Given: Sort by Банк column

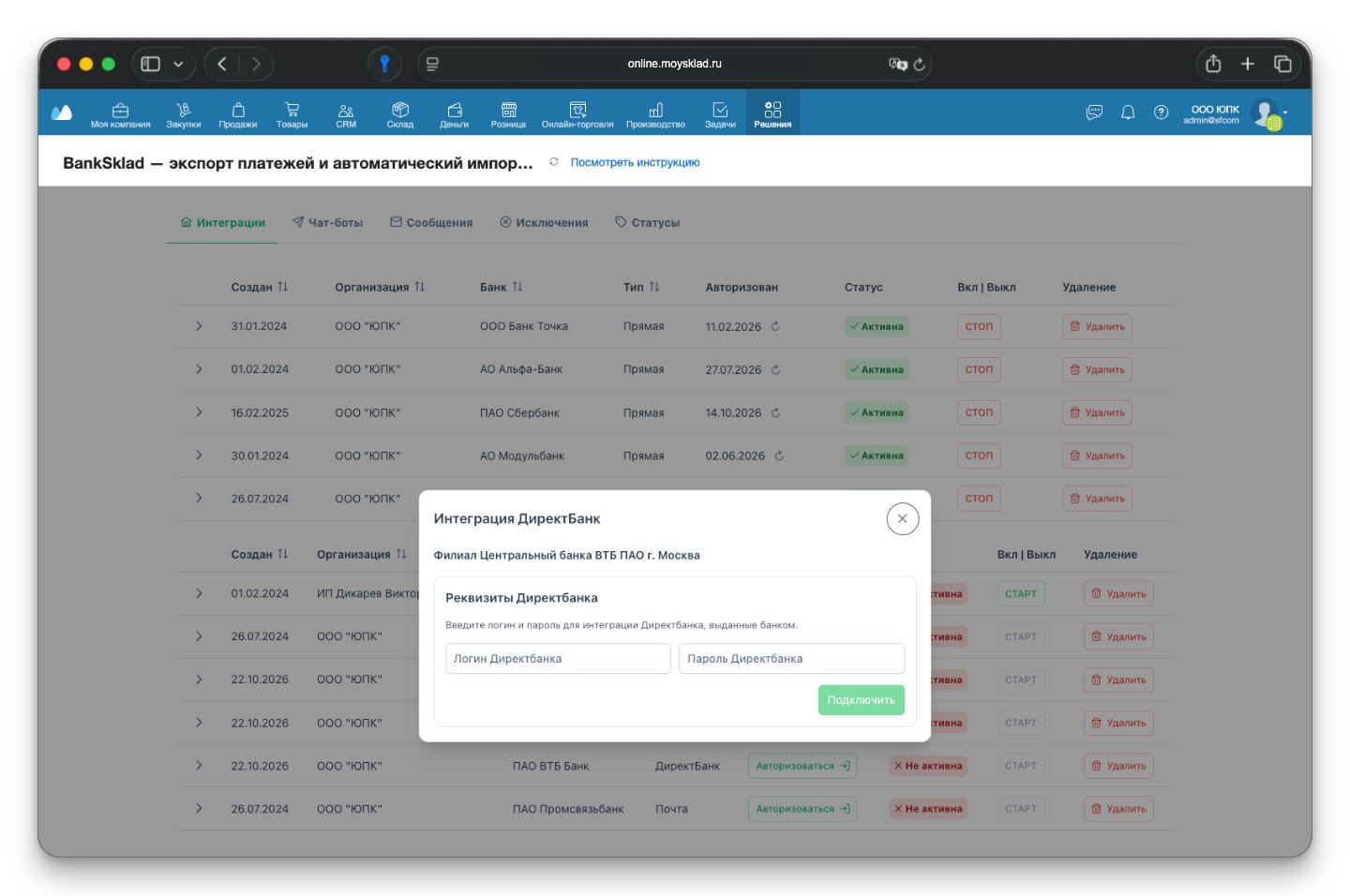Looking at the screenshot, I should pos(517,287).
